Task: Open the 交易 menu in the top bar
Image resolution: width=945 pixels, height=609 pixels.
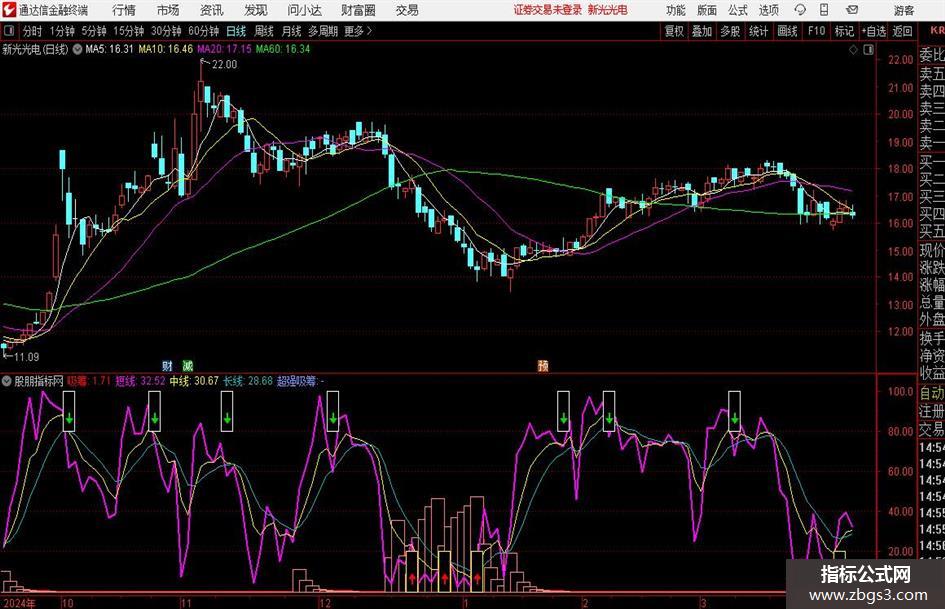Action: 407,10
